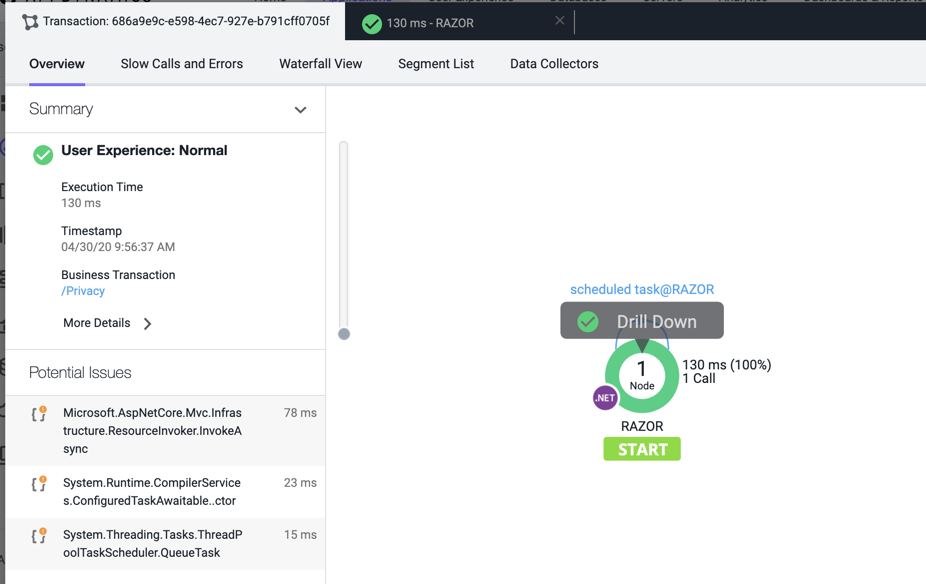Go to Data Collectors tab
The image size is (926, 584).
click(x=554, y=64)
